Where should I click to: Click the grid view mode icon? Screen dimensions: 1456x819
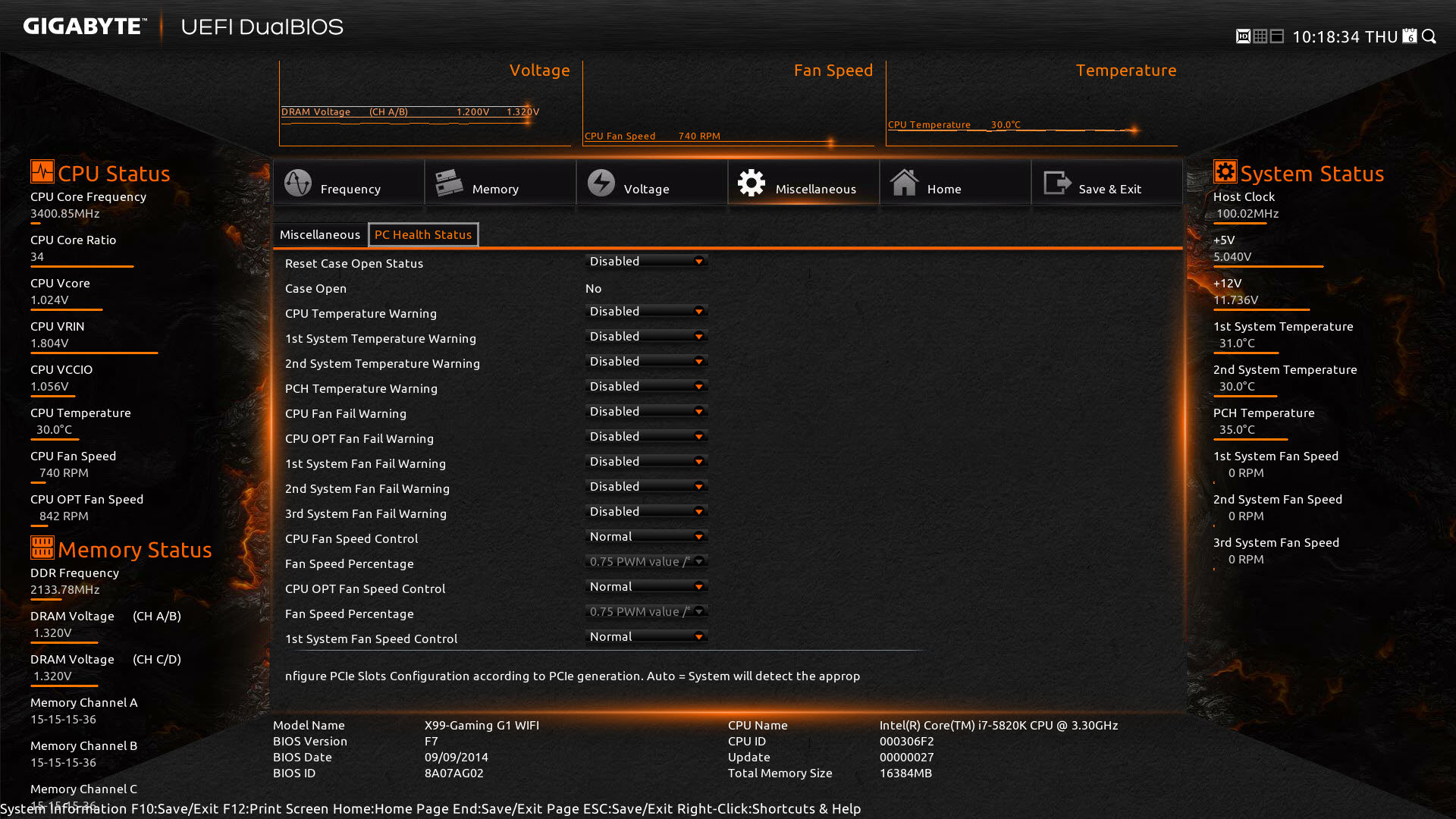1260,36
